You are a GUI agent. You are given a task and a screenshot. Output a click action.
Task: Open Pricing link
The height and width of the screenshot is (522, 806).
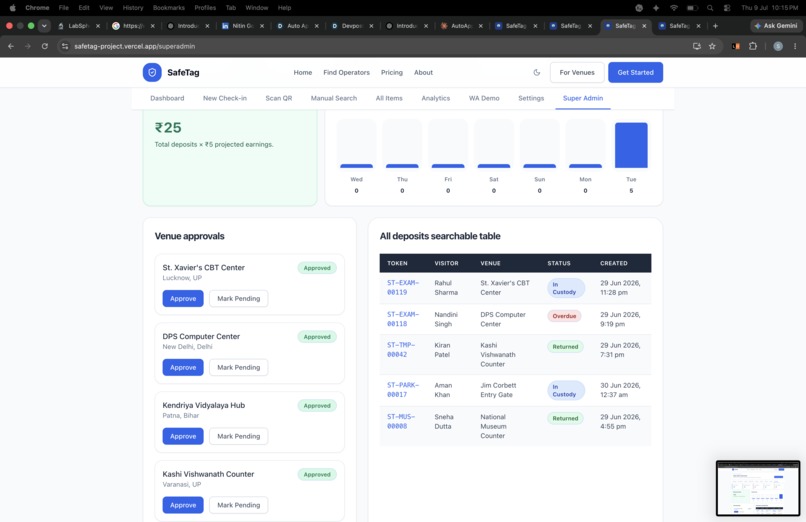(x=392, y=72)
